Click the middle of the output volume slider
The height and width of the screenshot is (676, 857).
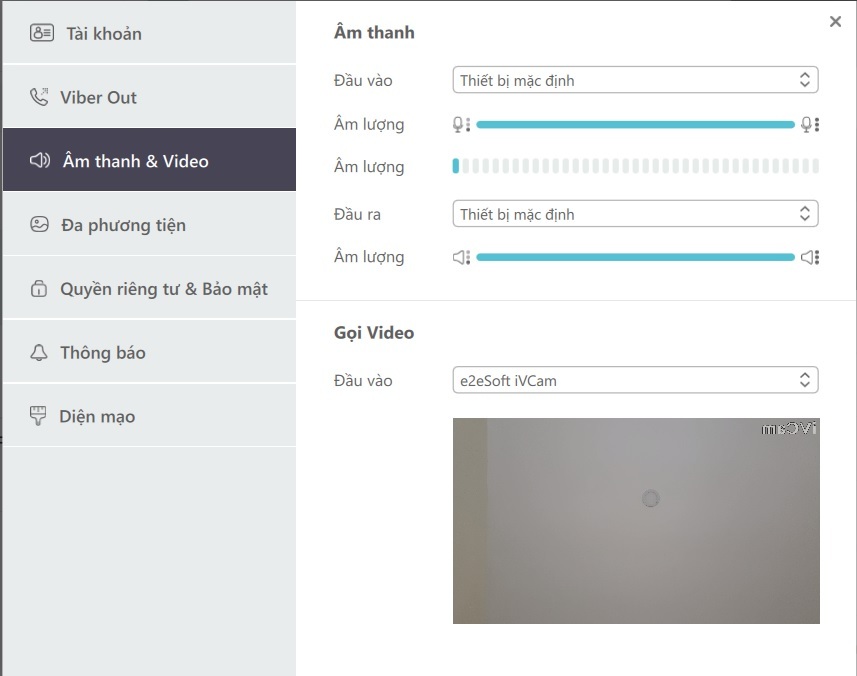(635, 257)
